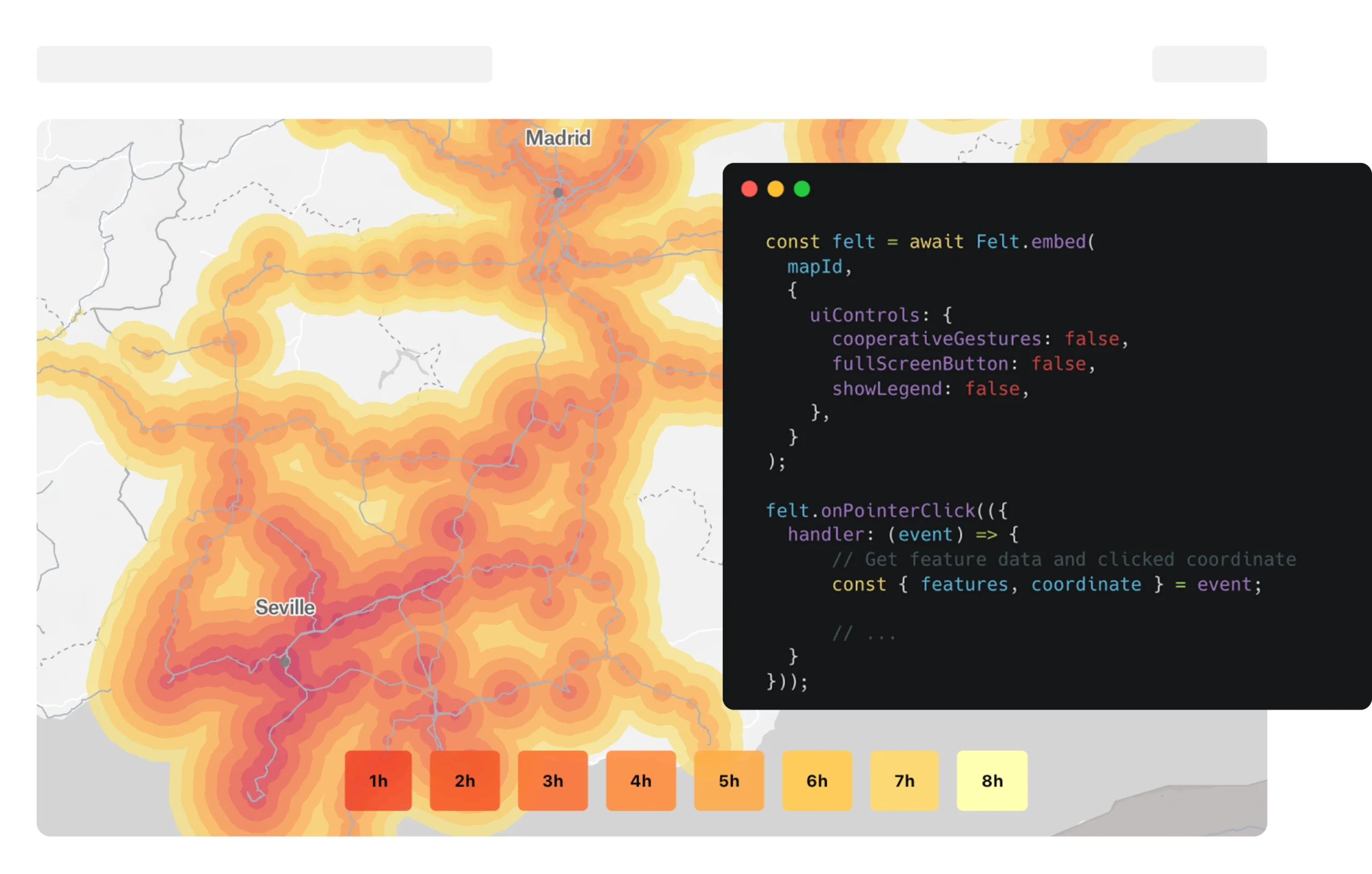Click the 1h travel time button
The width and height of the screenshot is (1372, 874).
[x=378, y=780]
